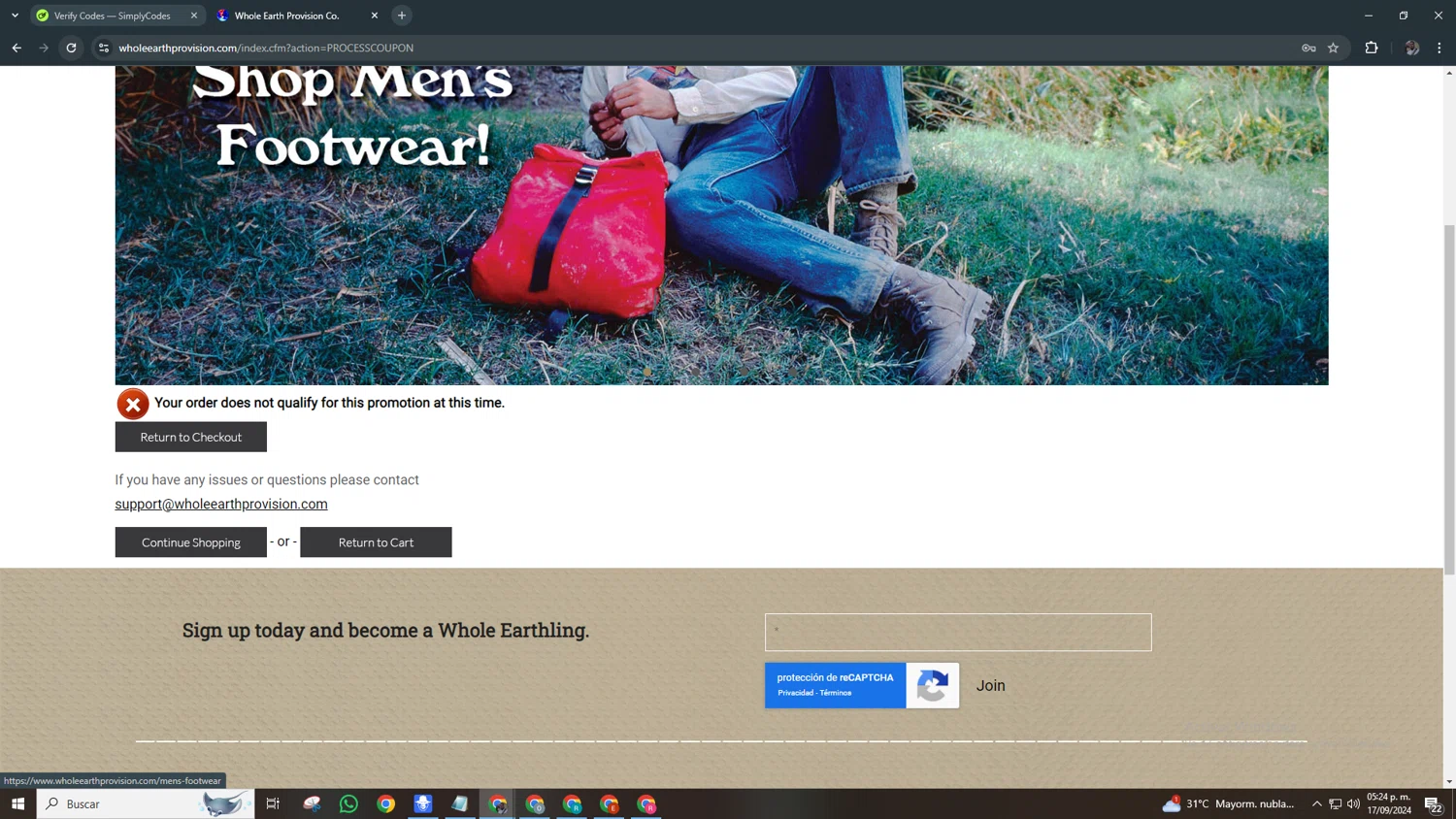Image resolution: width=1456 pixels, height=819 pixels.
Task: Click the Buscar taskbar search box
Action: point(146,803)
